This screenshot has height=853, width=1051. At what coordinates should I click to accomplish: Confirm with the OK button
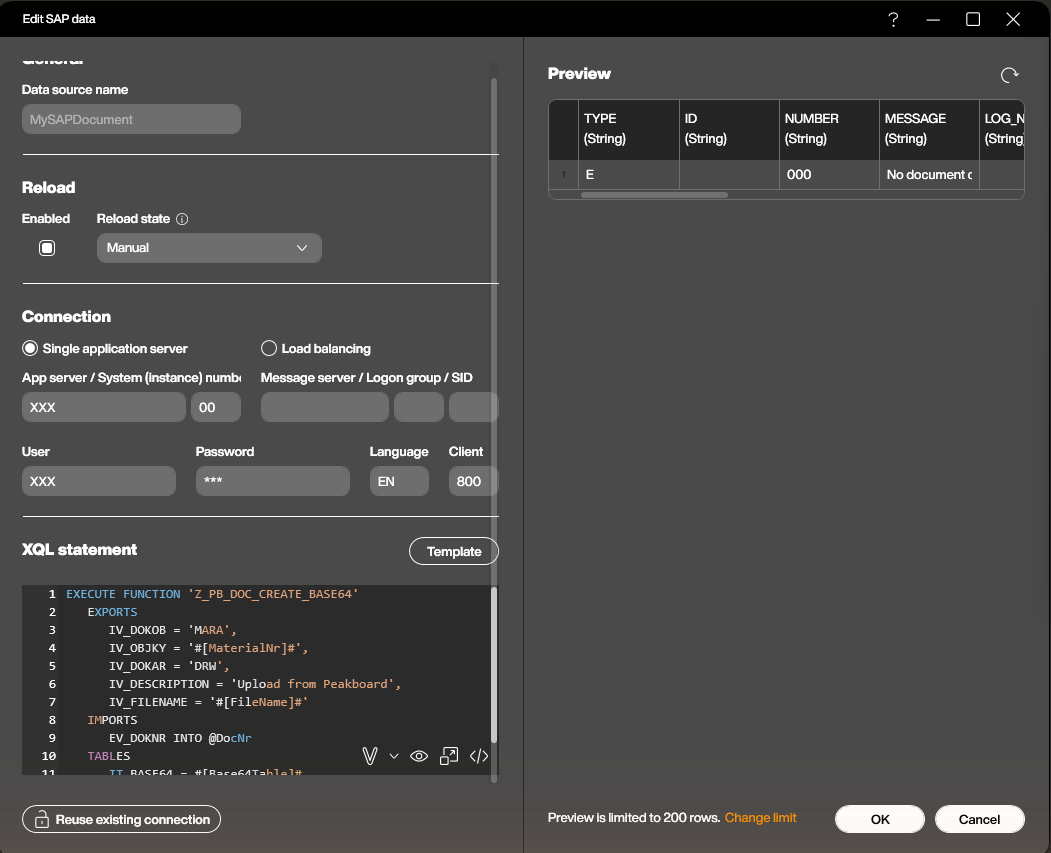[879, 819]
